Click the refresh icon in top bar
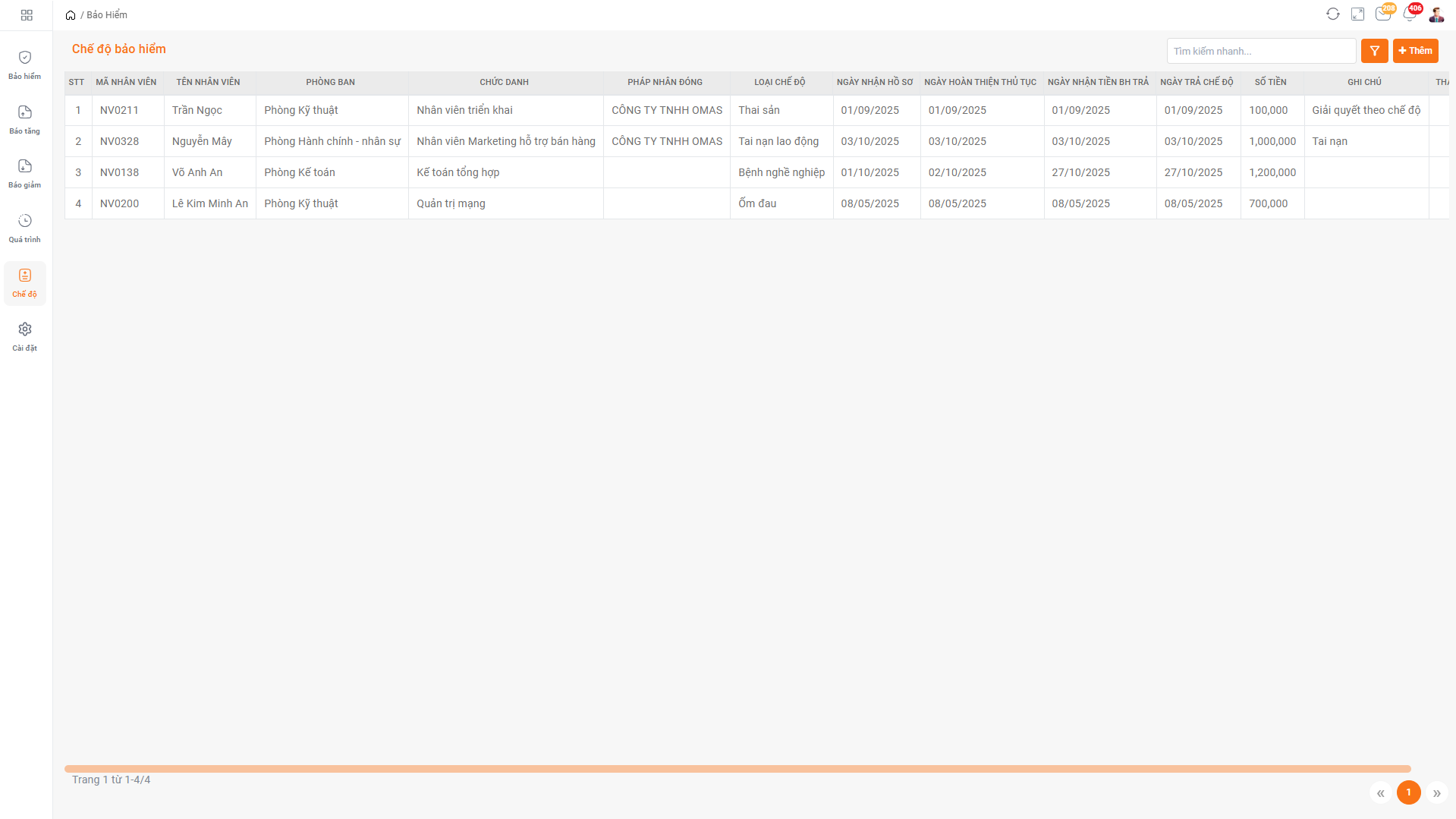 click(1332, 14)
